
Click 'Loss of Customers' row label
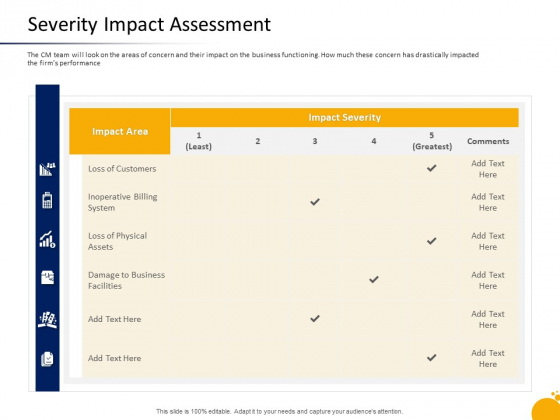pyautogui.click(x=122, y=169)
